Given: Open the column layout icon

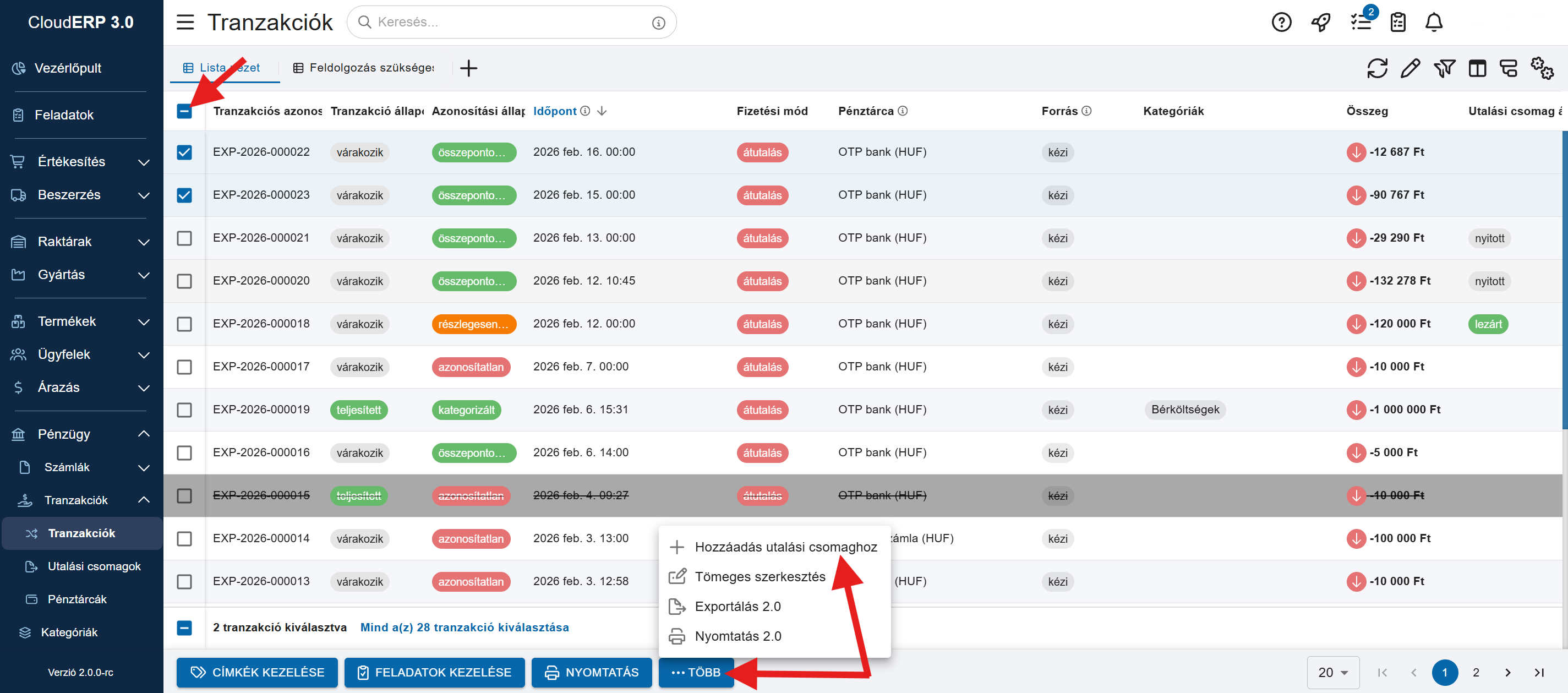Looking at the screenshot, I should pyautogui.click(x=1477, y=68).
